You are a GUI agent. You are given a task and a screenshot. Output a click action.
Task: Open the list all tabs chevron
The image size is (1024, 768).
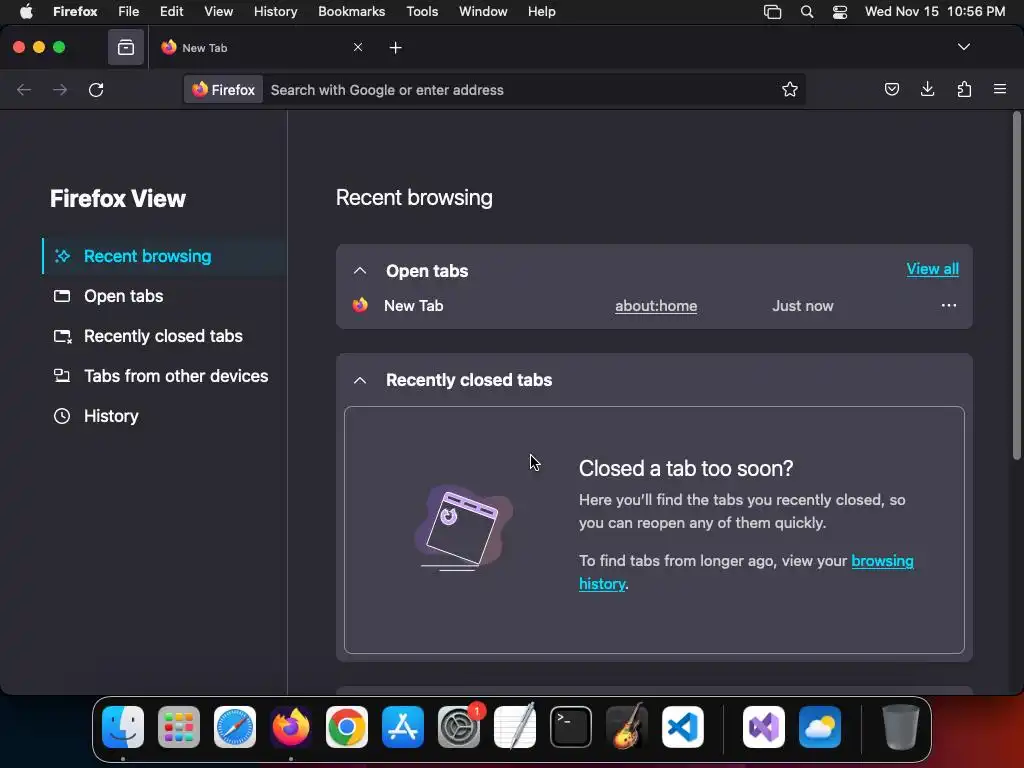tap(963, 47)
